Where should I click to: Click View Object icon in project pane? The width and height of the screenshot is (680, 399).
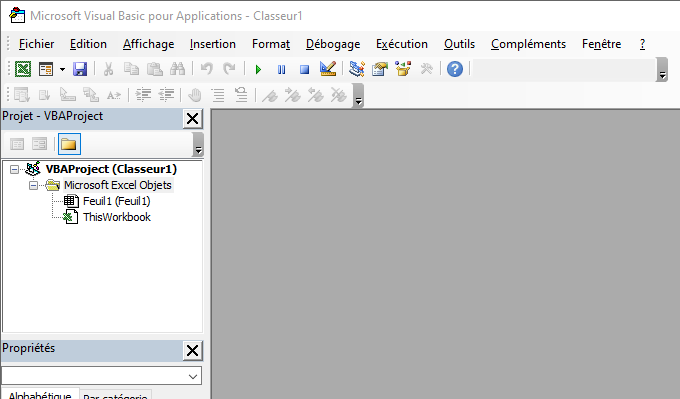[39, 144]
